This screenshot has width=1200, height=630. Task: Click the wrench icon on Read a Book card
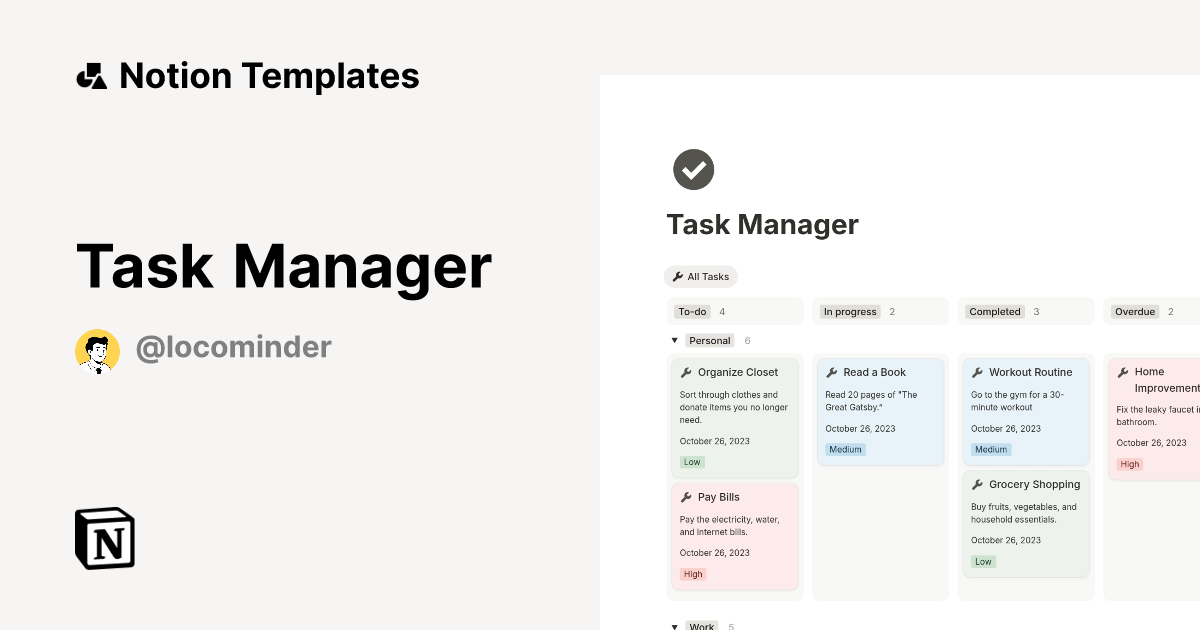(831, 371)
